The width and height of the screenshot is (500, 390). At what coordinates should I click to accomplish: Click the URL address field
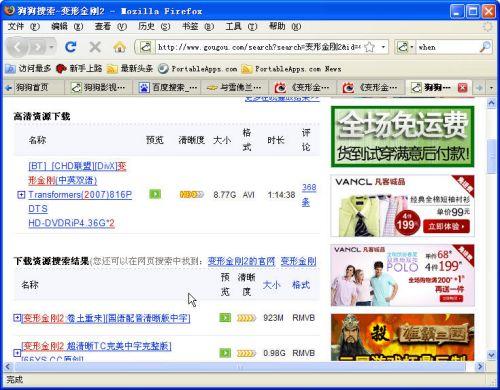pyautogui.click(x=259, y=47)
